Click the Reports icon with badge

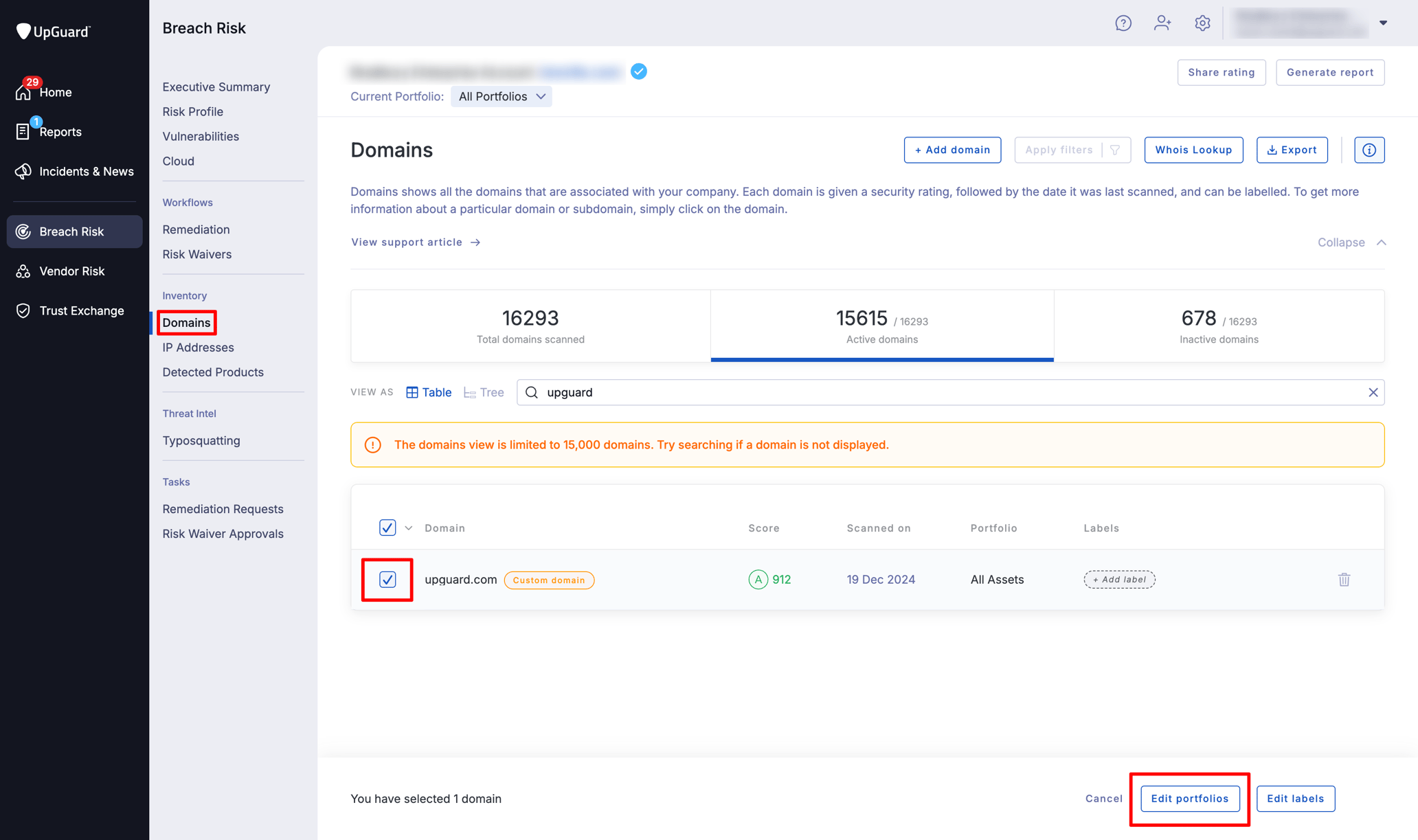tap(23, 131)
